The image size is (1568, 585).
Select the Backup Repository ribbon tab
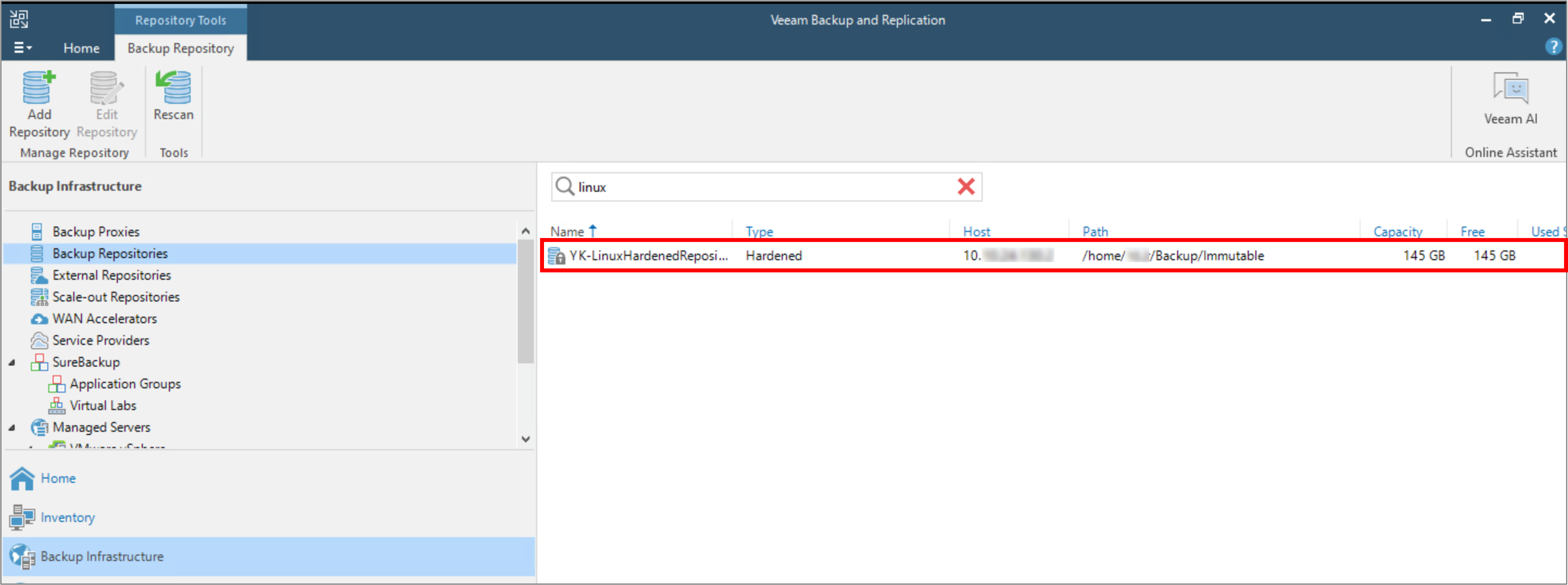(x=180, y=48)
